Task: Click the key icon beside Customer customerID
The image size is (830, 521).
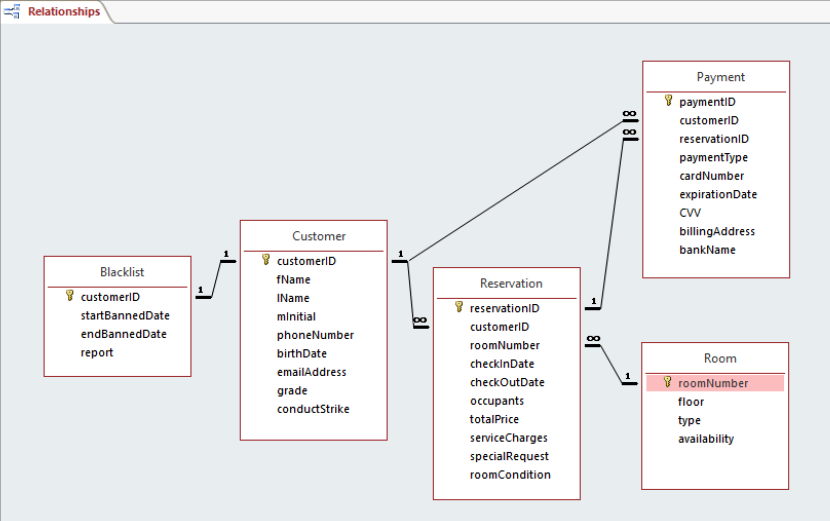Action: tap(266, 259)
